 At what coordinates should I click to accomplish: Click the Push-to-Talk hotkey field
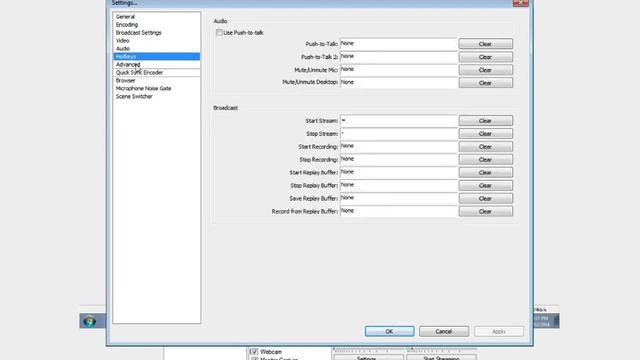pyautogui.click(x=398, y=44)
